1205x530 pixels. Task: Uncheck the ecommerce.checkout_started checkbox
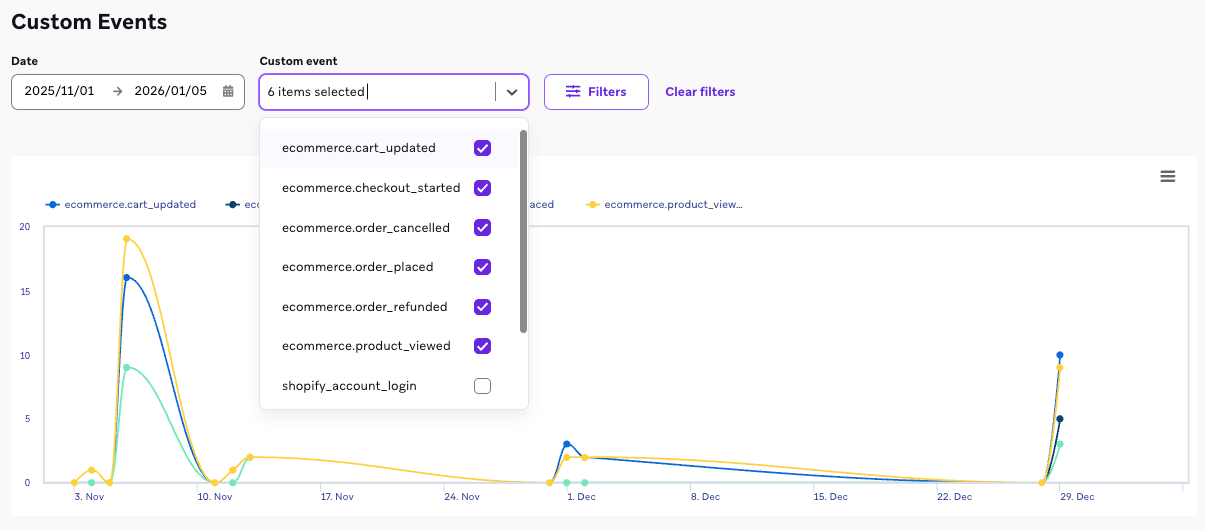click(x=482, y=188)
